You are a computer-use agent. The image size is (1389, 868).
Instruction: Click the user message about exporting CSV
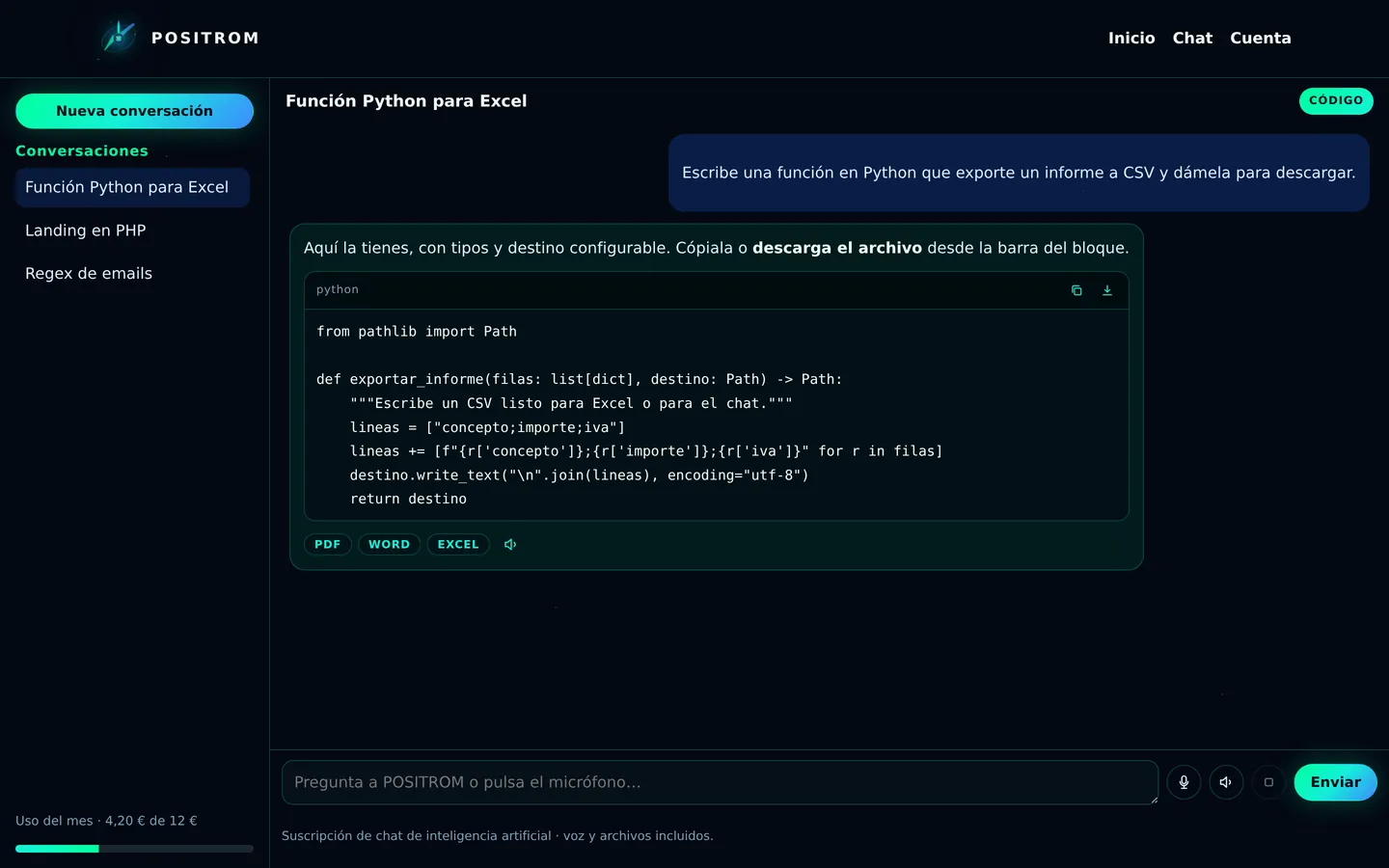click(1019, 173)
